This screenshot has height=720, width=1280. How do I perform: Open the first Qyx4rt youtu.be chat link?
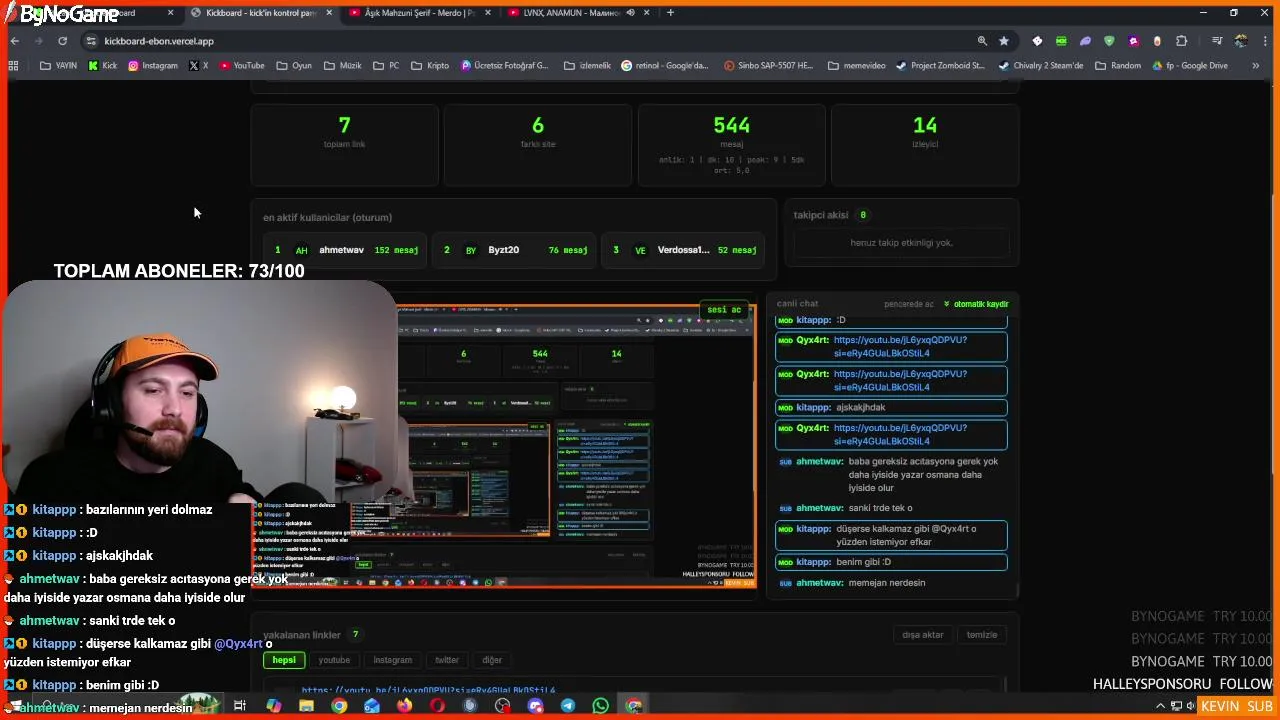pos(900,346)
